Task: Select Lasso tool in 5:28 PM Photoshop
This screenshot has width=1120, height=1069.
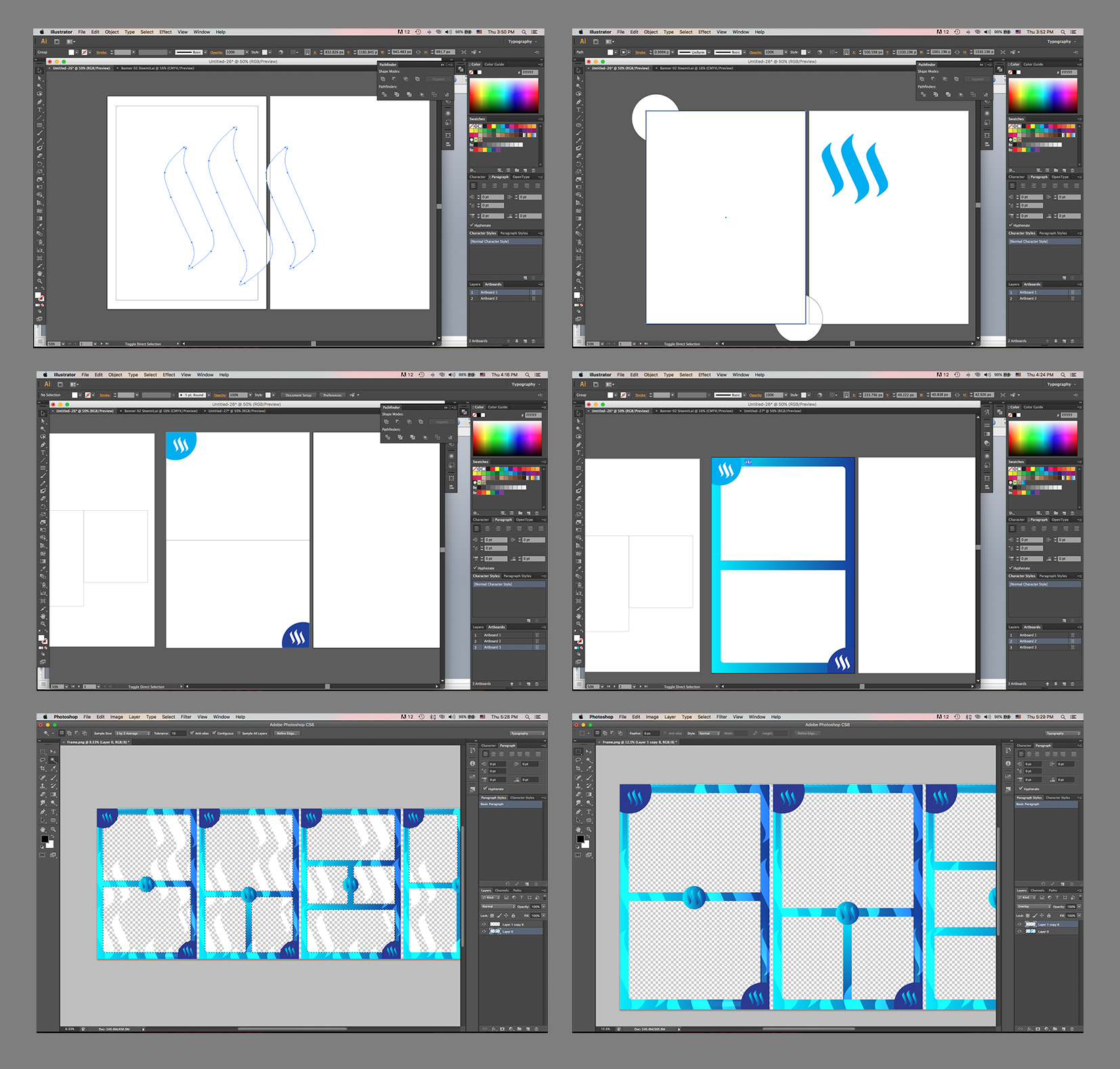Action: [x=43, y=760]
